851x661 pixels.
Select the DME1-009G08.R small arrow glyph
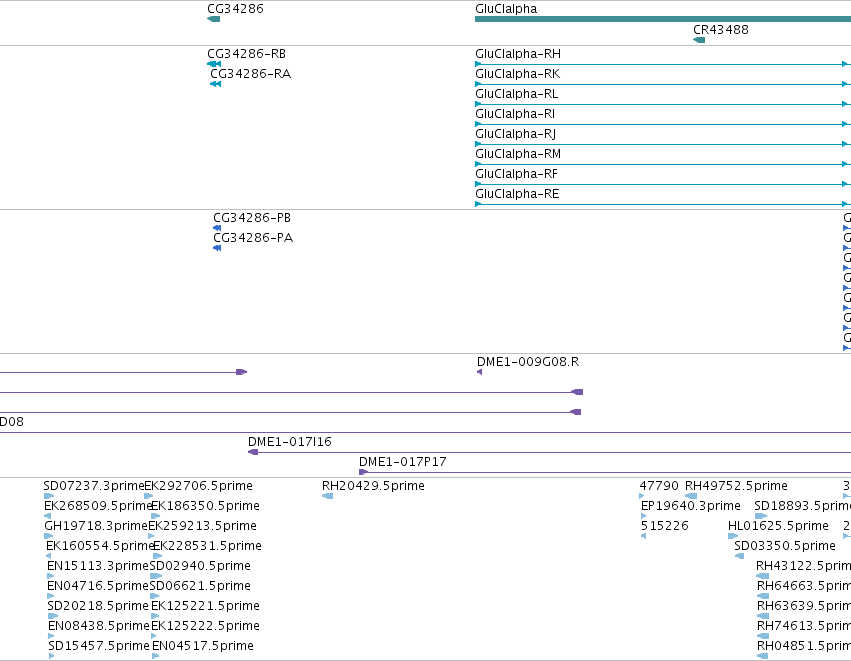coord(479,372)
